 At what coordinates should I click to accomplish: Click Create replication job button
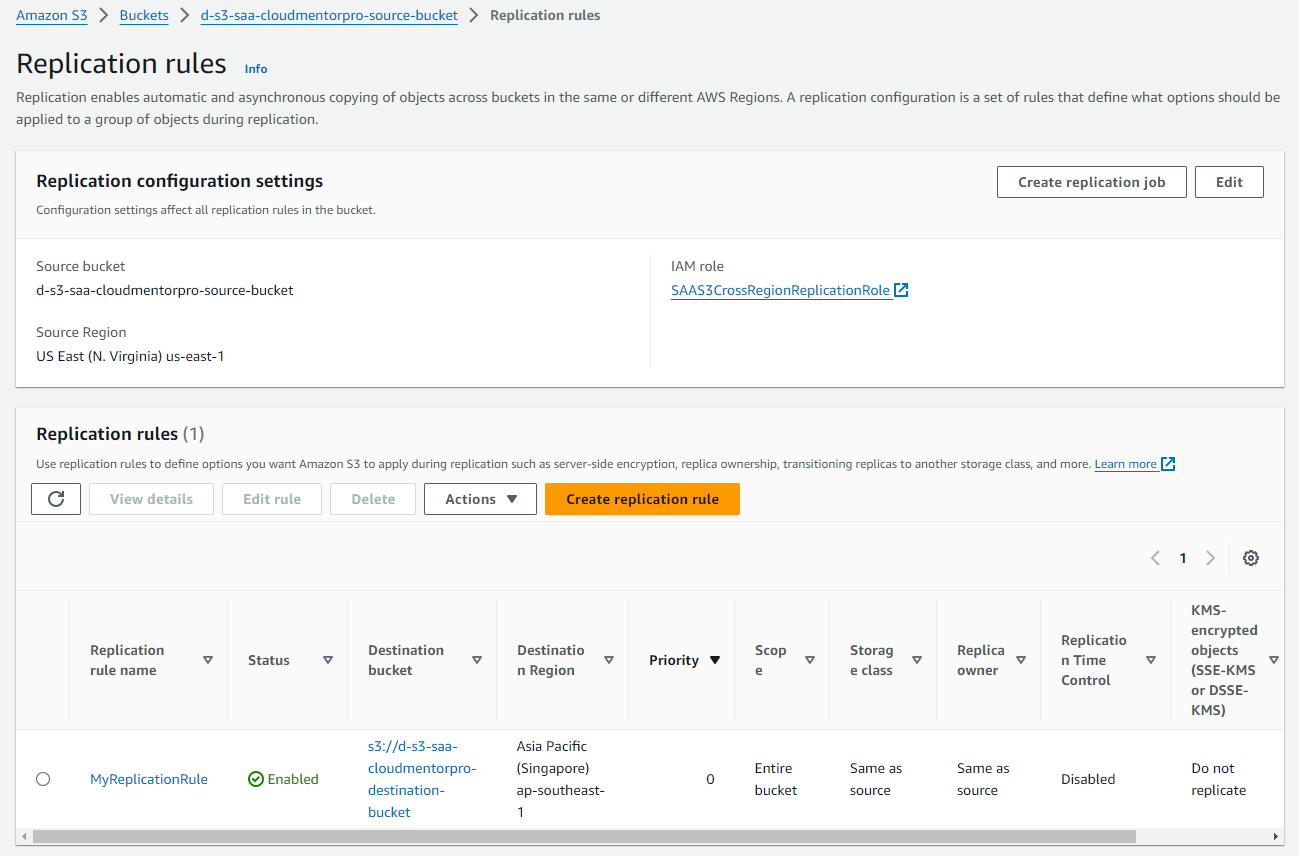pos(1091,182)
